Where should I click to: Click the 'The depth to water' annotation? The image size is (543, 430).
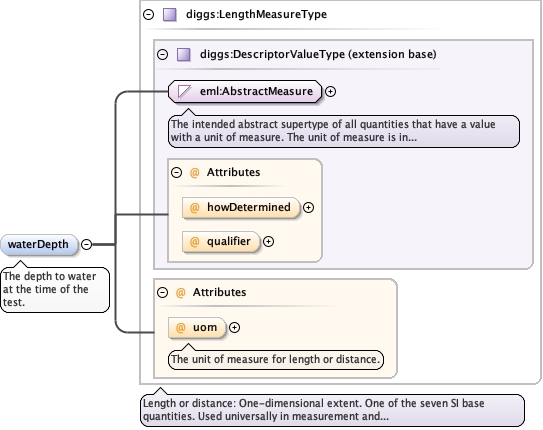(55, 289)
